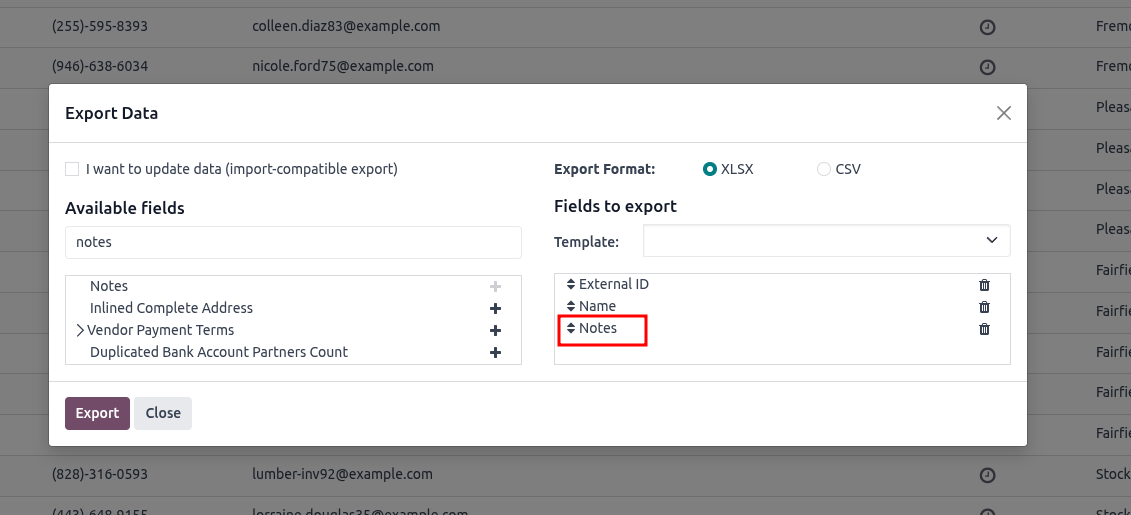Close the Export Data dialog with X
The width and height of the screenshot is (1131, 515).
tap(1004, 113)
